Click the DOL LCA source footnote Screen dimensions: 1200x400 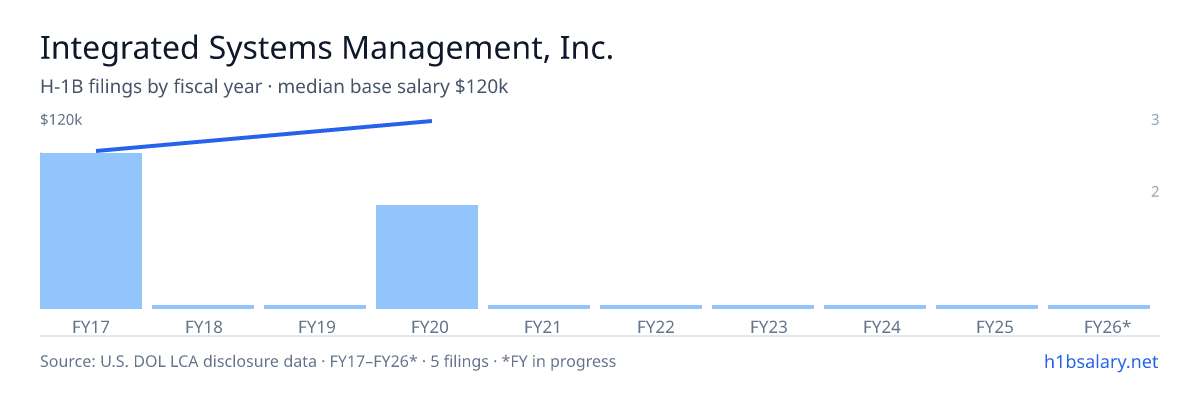tap(328, 361)
